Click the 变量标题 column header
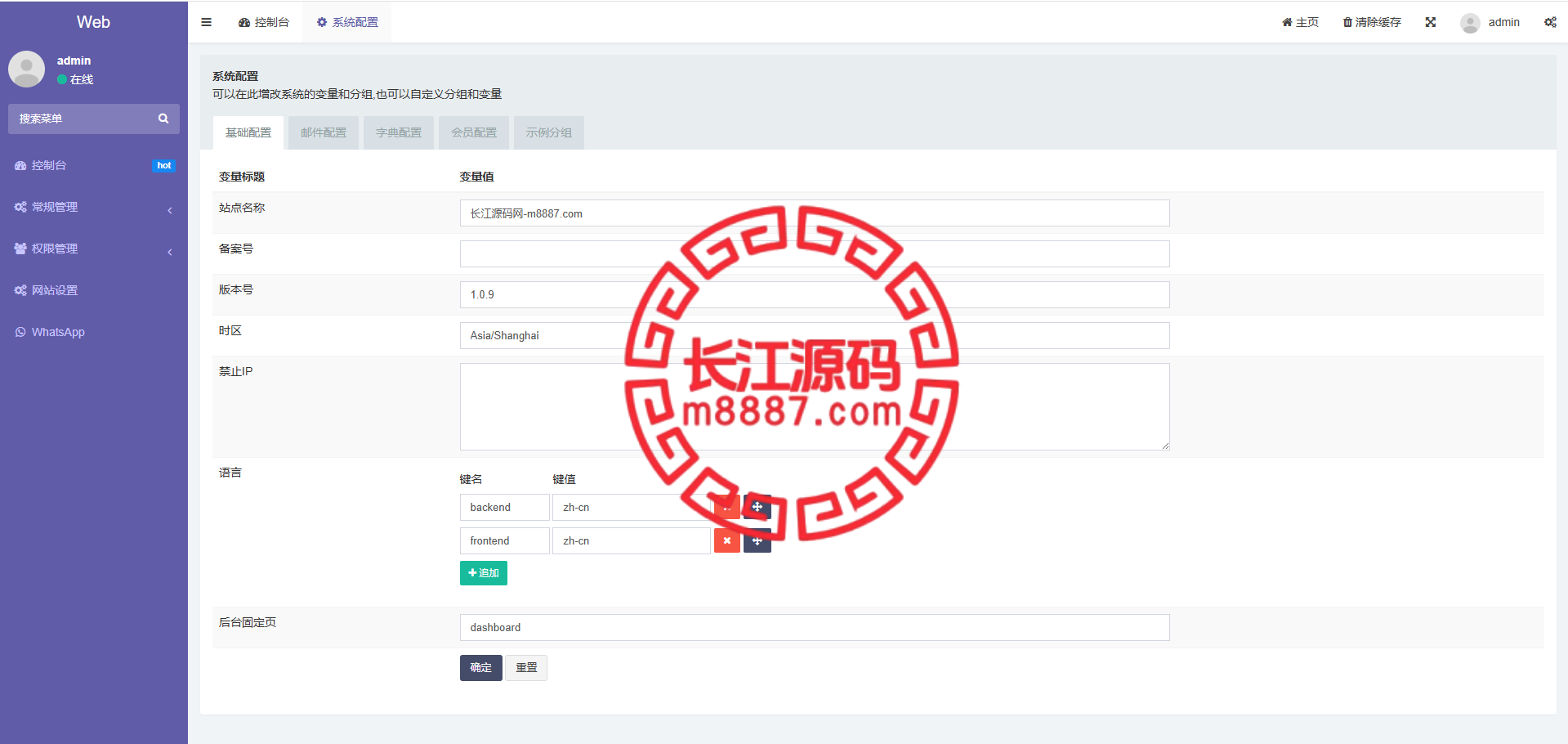 [242, 177]
